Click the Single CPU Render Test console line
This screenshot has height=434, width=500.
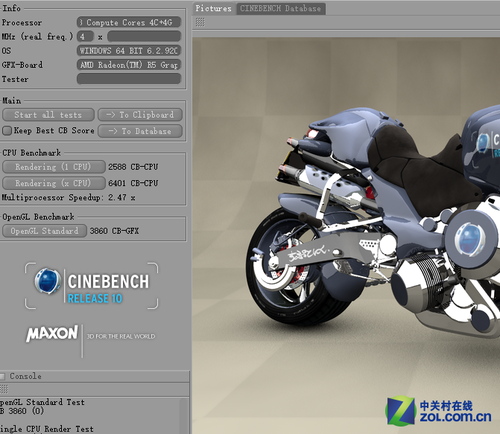tap(47, 429)
